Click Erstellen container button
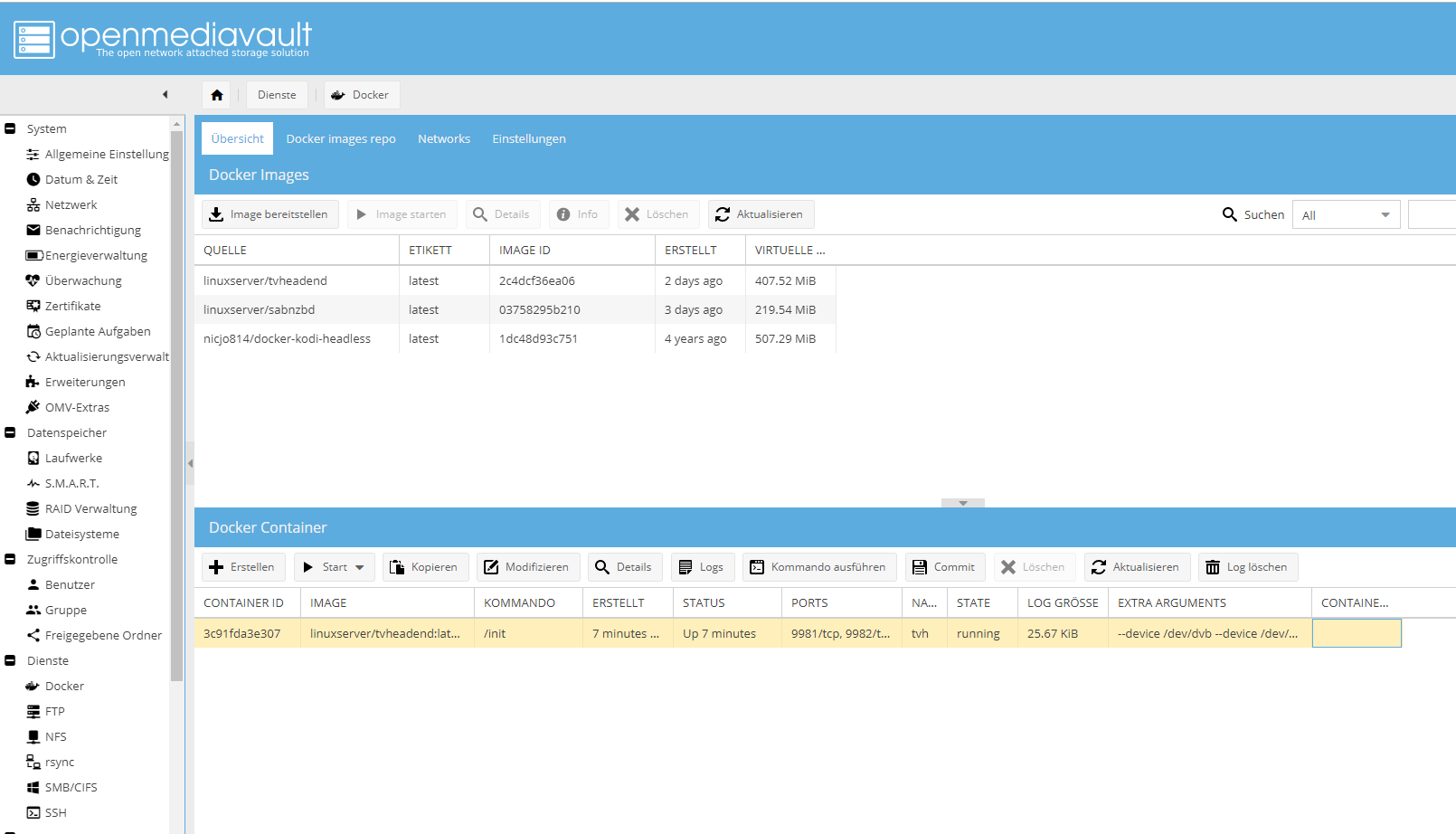Image resolution: width=1456 pixels, height=834 pixels. point(243,567)
